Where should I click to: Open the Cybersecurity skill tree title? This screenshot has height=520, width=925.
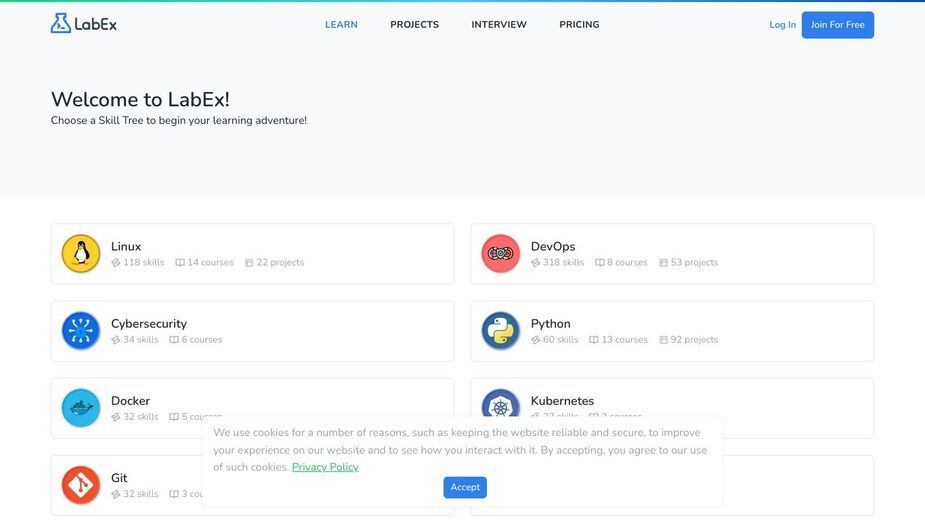(x=149, y=323)
